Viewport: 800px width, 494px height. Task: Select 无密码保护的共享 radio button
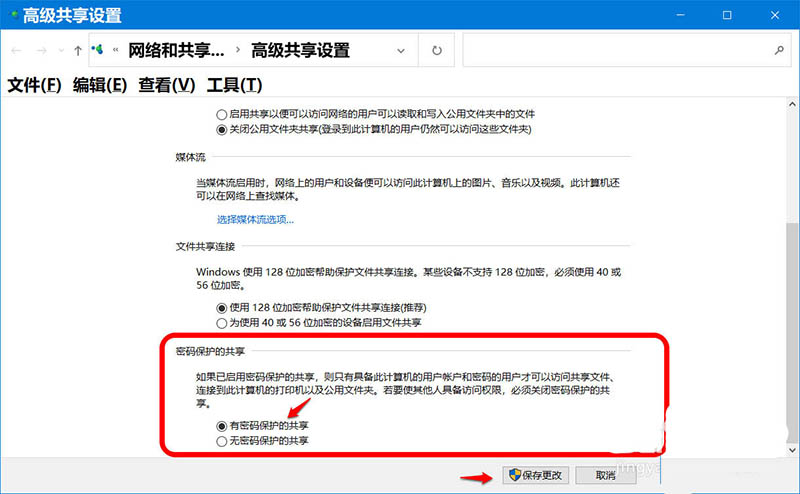point(221,441)
